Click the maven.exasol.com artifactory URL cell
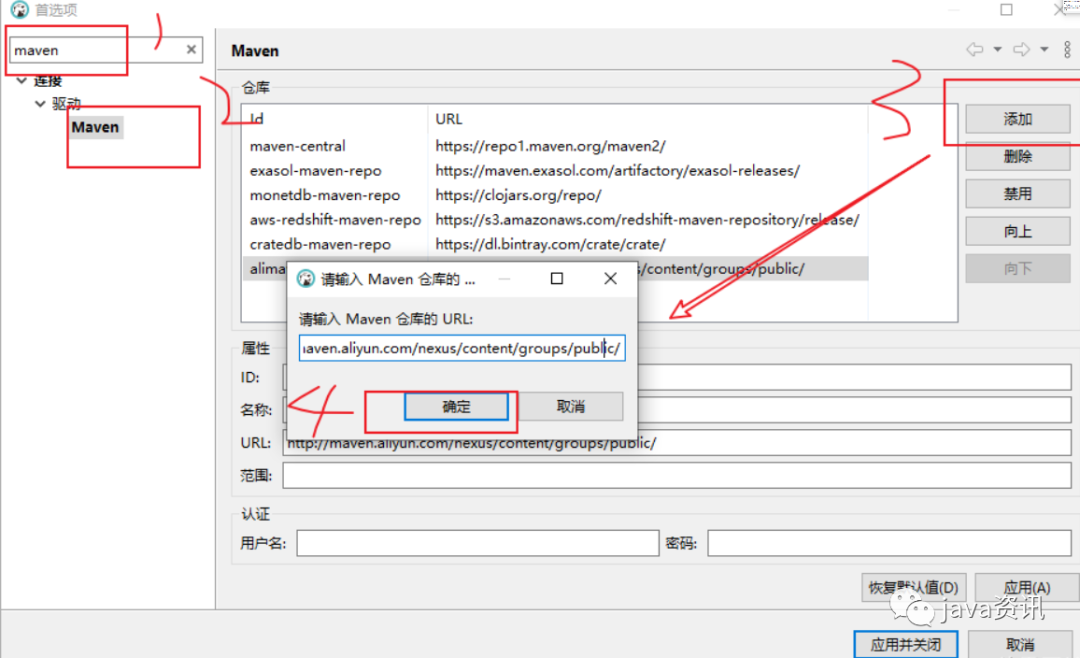This screenshot has width=1080, height=658. click(617, 171)
